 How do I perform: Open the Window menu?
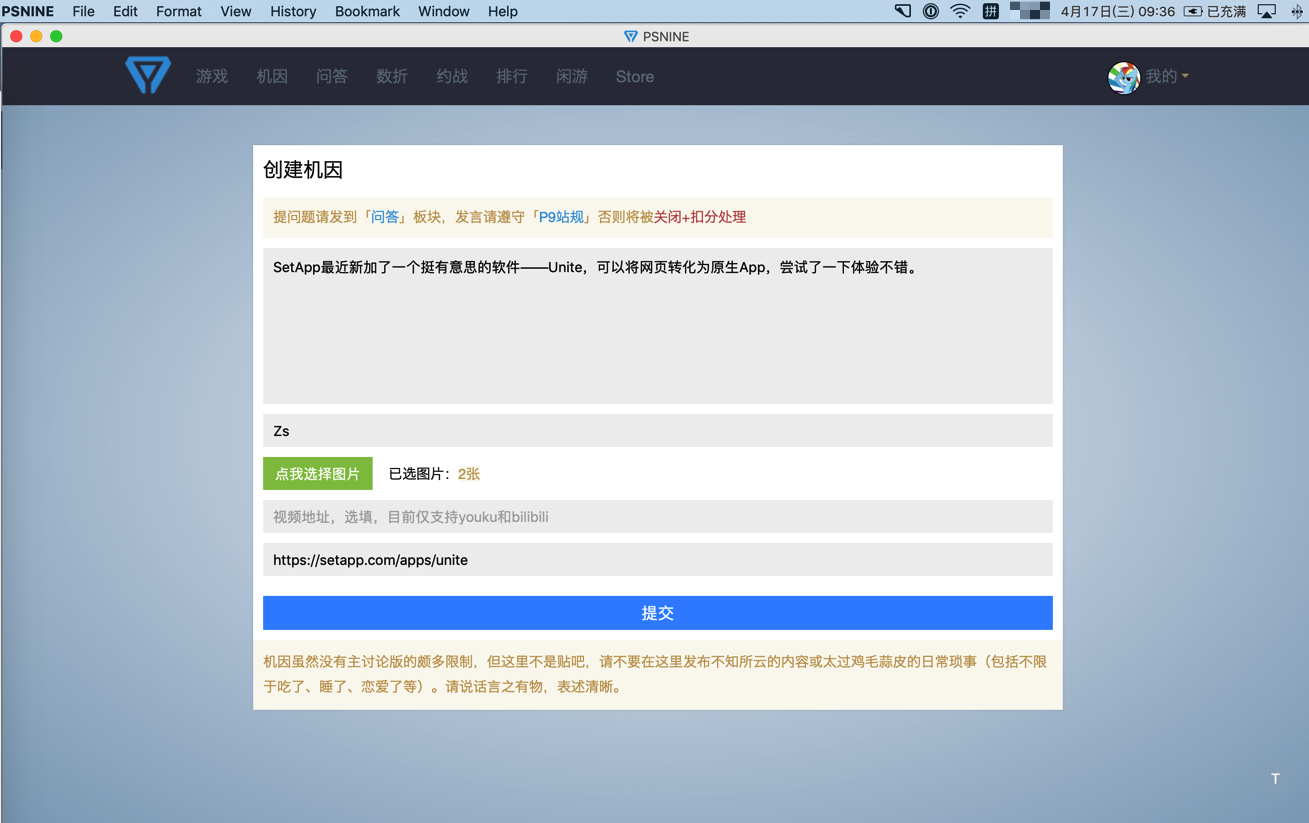point(444,11)
